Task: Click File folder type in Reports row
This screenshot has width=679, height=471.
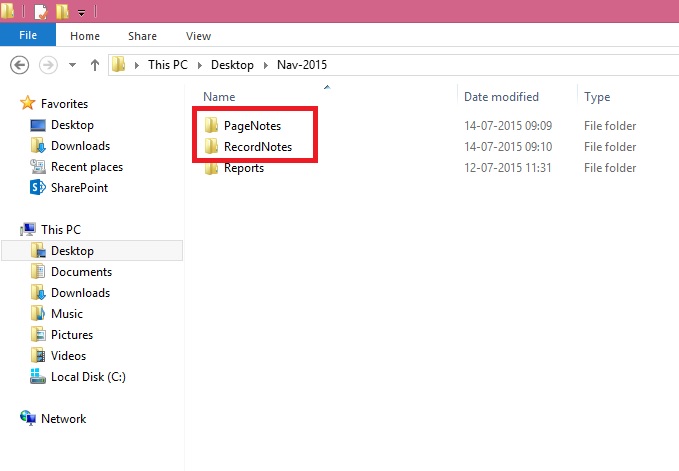Action: (610, 168)
